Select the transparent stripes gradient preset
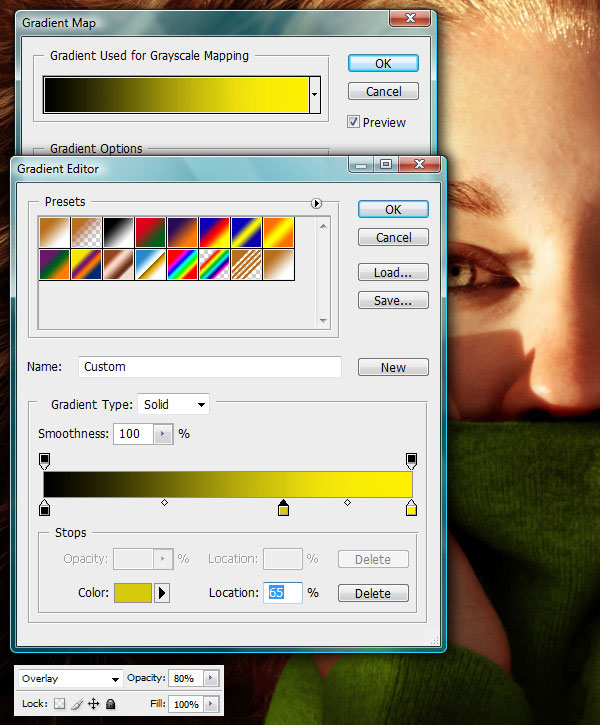The width and height of the screenshot is (600, 725). 246,264
